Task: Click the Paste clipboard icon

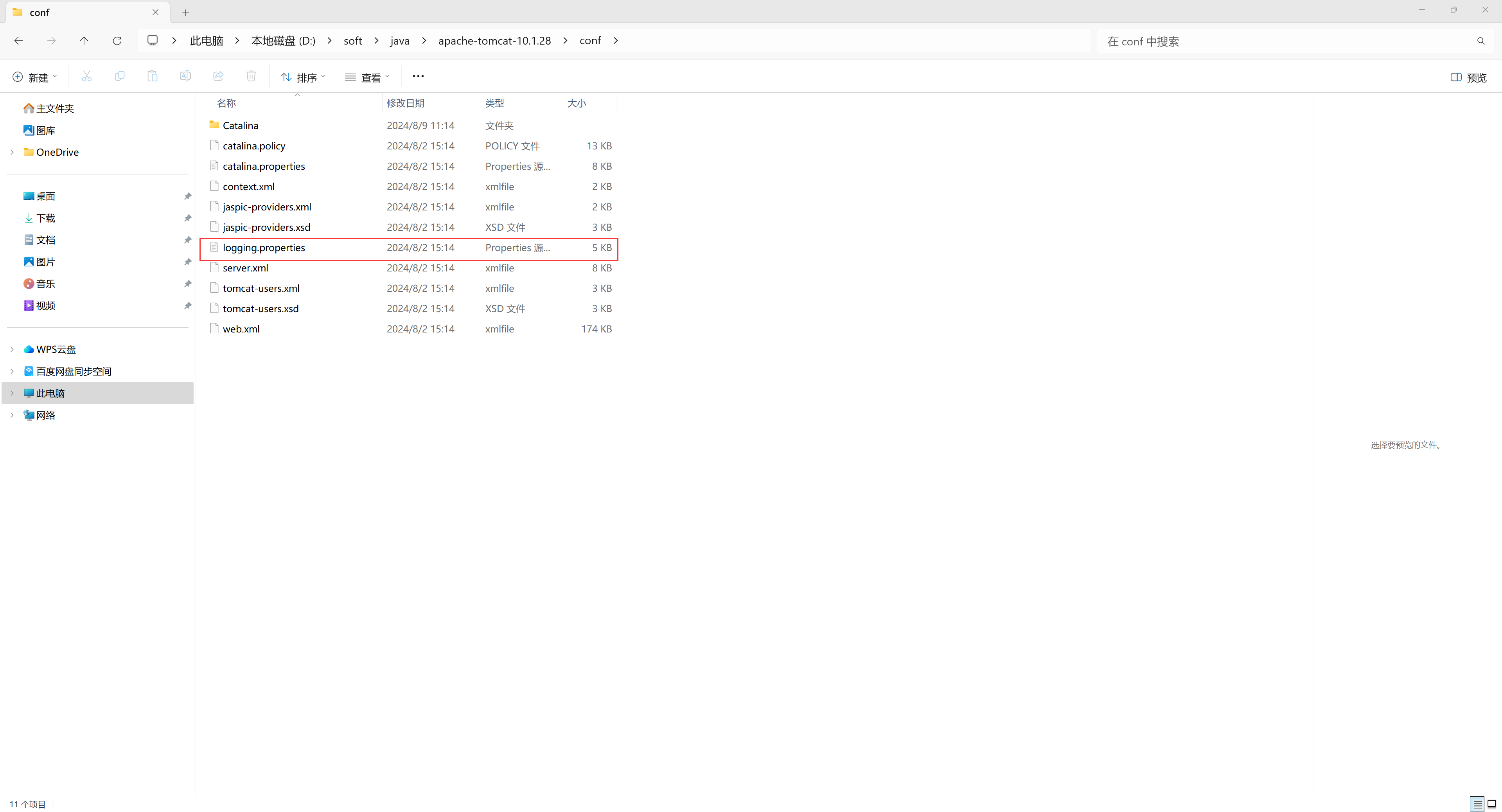Action: [x=152, y=76]
